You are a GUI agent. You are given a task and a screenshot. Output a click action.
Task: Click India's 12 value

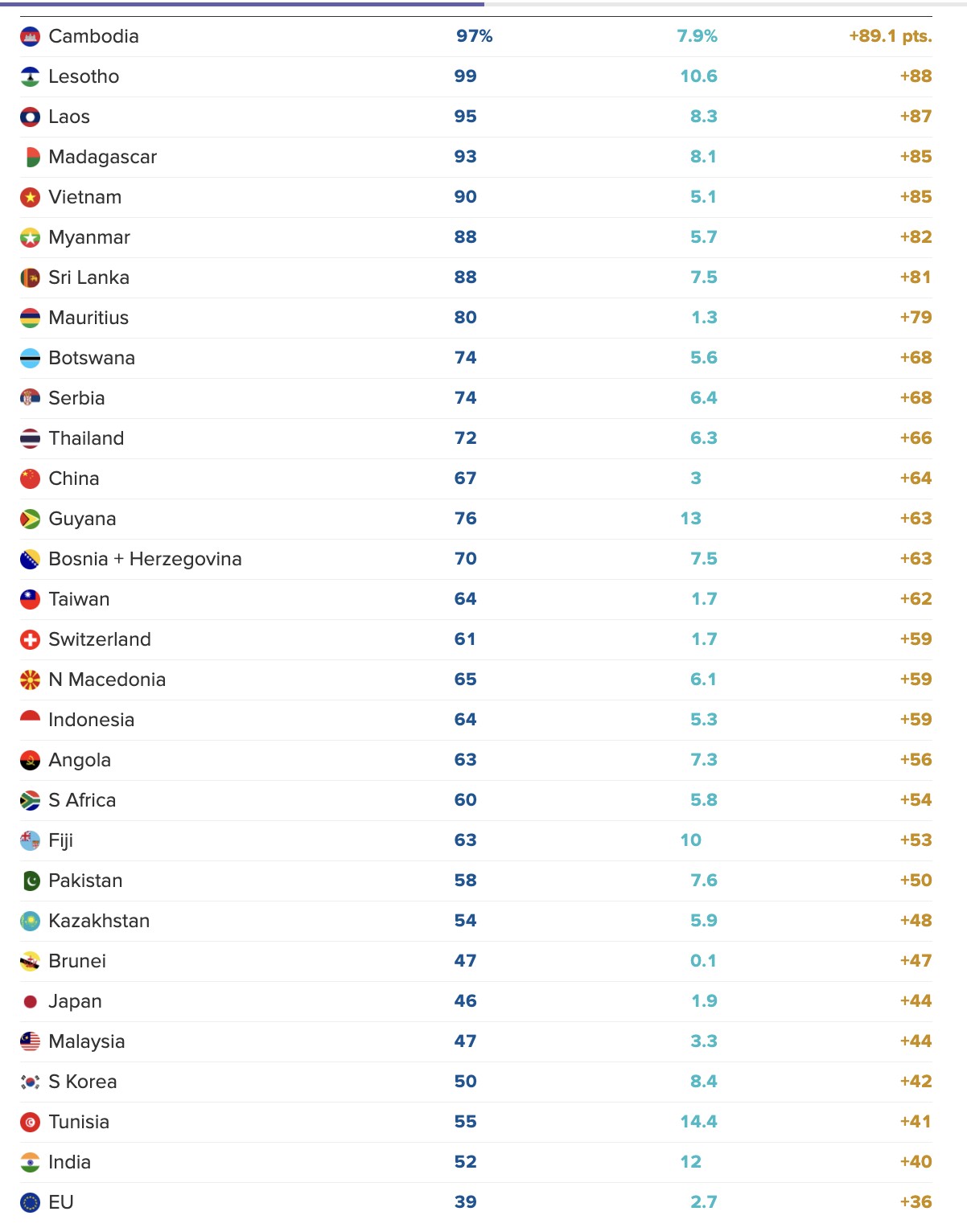690,1162
